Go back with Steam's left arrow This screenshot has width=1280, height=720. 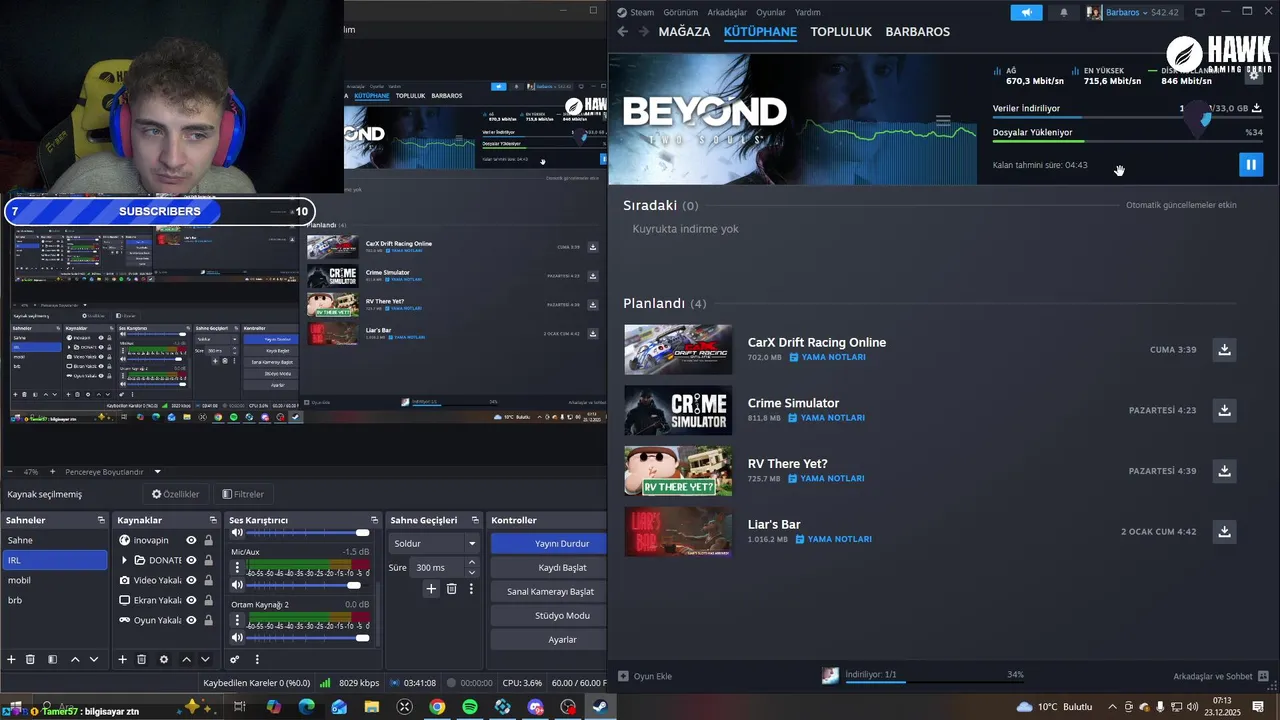(622, 32)
